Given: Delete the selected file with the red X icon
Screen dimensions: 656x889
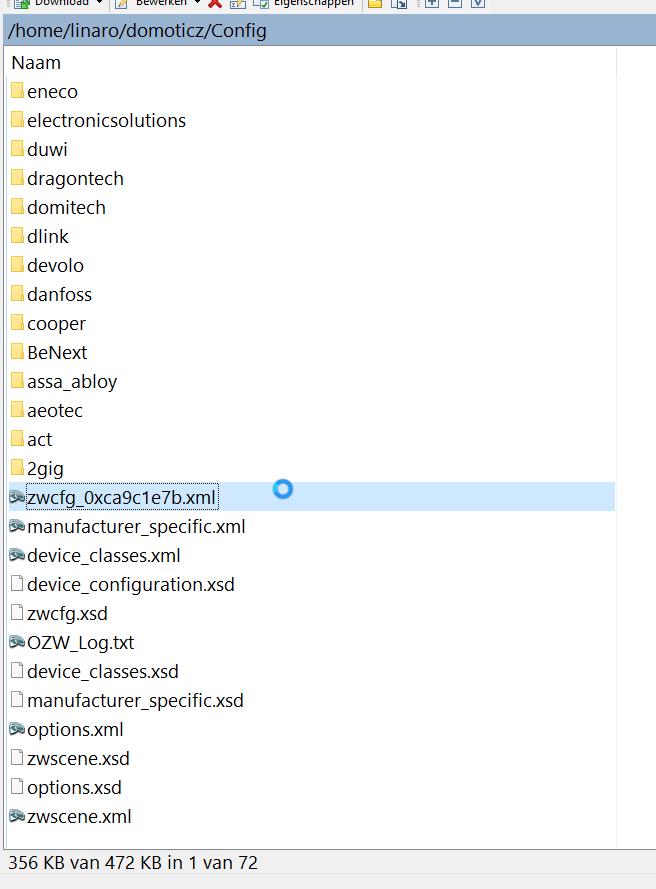Looking at the screenshot, I should point(213,4).
